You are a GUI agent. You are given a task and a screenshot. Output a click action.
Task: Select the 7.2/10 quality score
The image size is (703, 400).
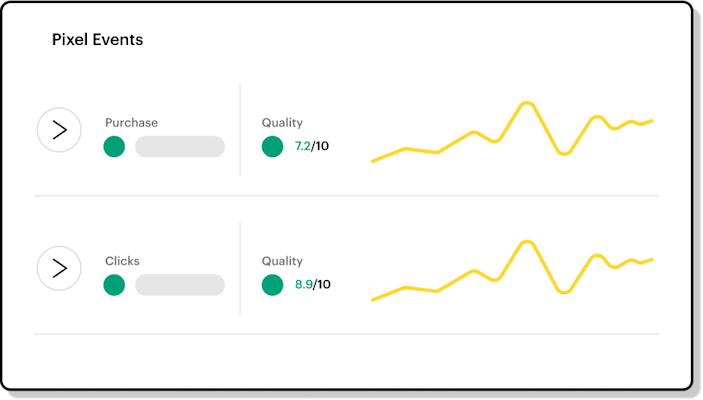pyautogui.click(x=312, y=147)
